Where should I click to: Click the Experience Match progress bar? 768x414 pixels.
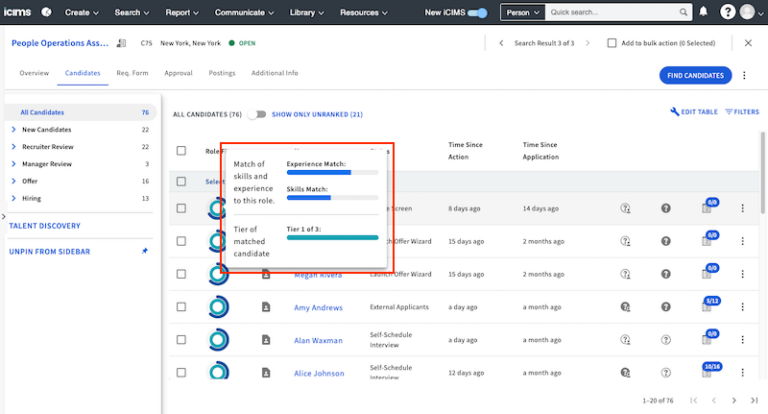[x=332, y=172]
